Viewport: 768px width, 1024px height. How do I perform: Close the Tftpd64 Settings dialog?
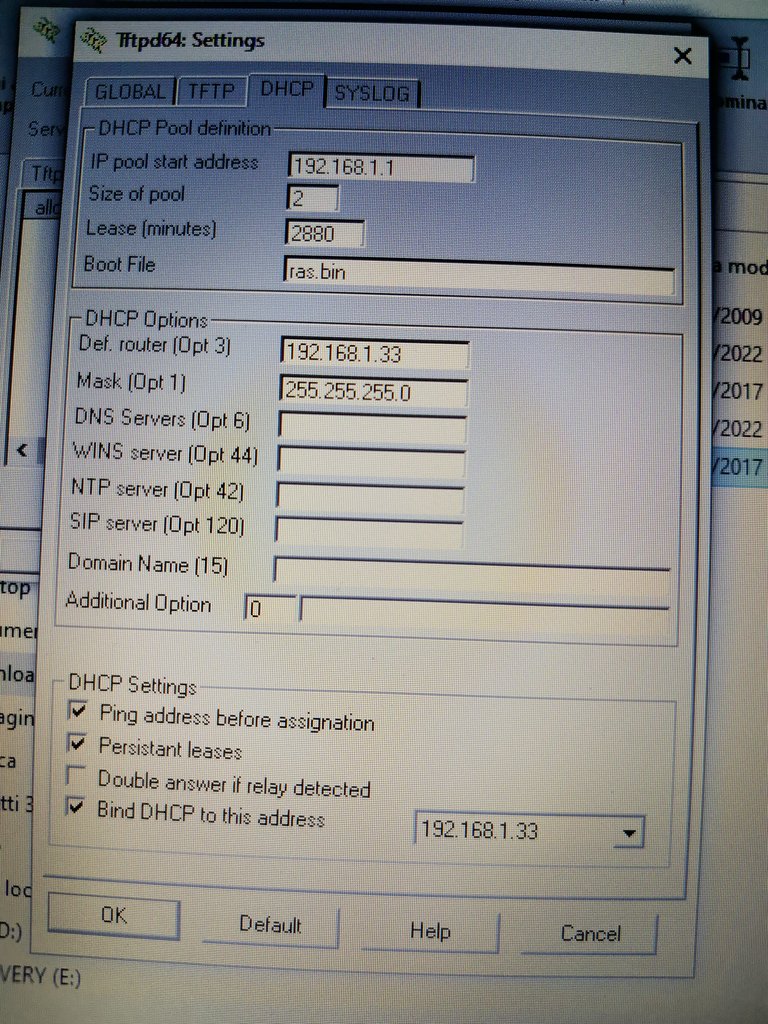[x=682, y=56]
